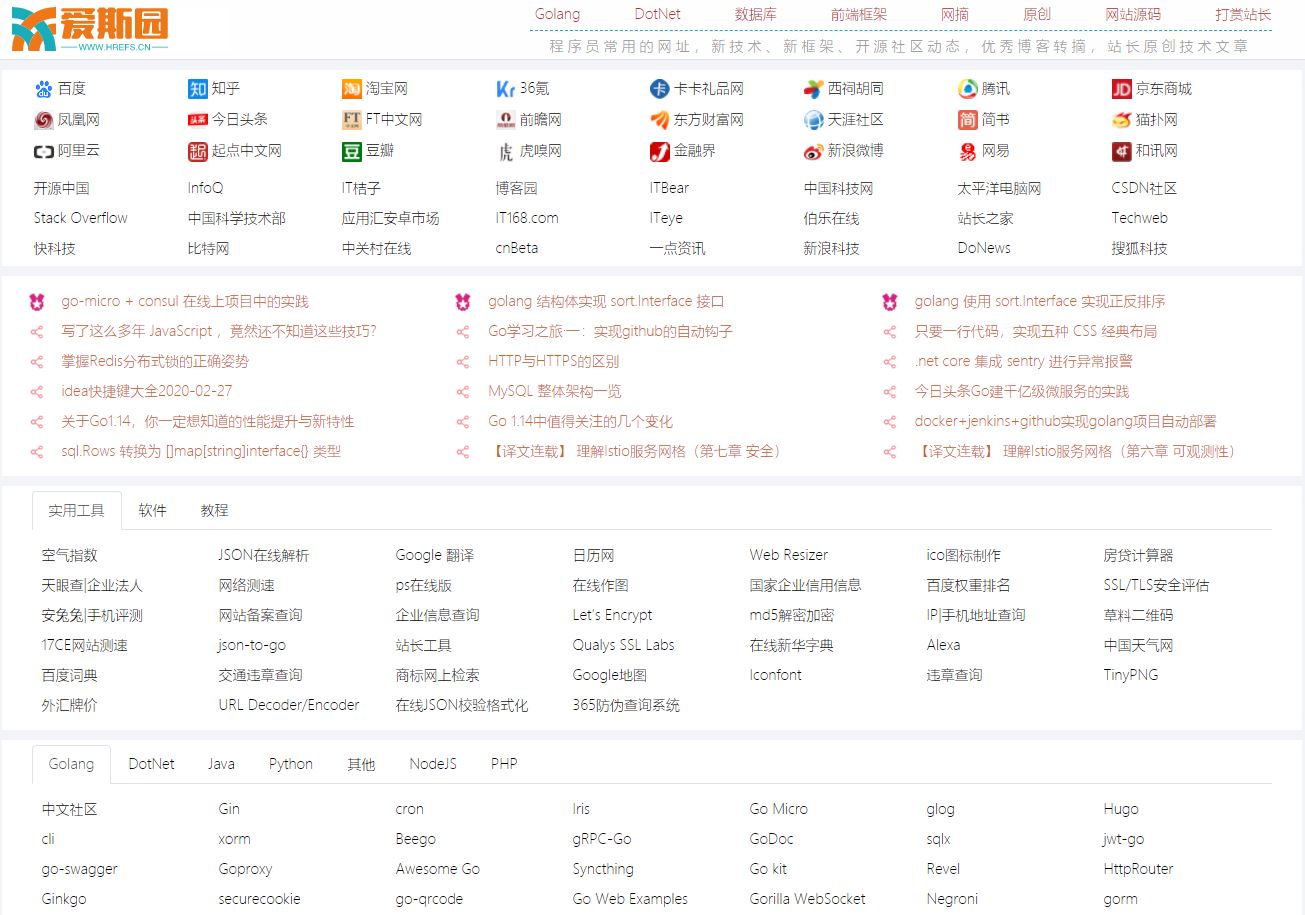This screenshot has height=915, width=1305.
Task: Click share icon beside Go 1.14中值得关注的几个变化
Action: [463, 422]
